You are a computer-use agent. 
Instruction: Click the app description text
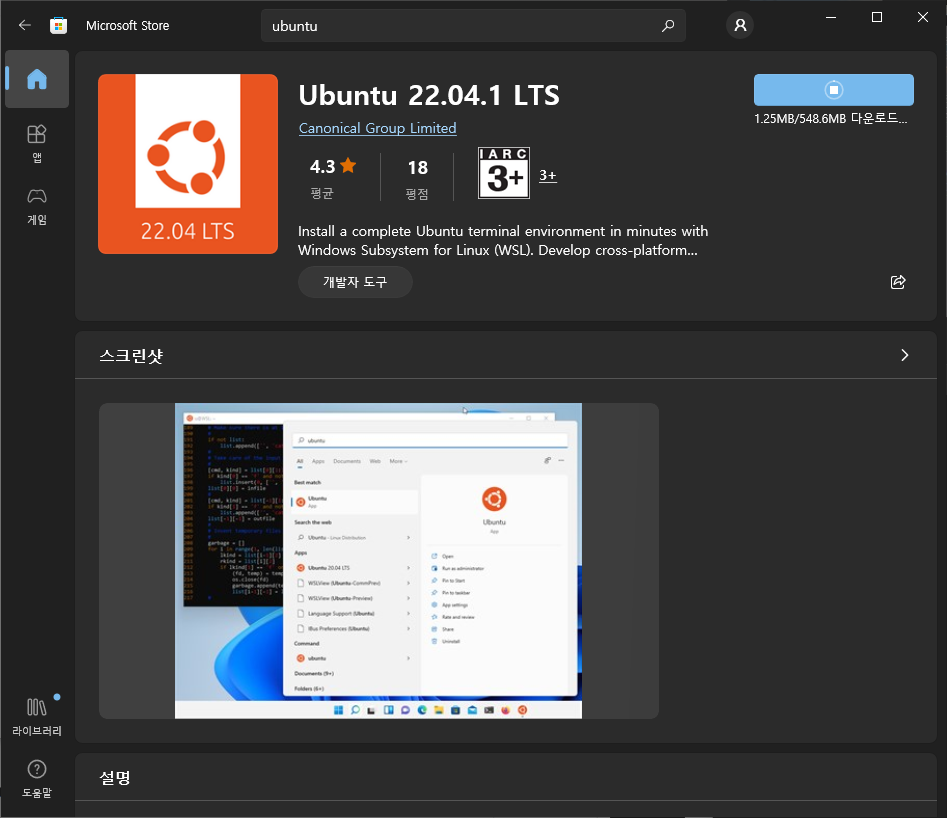tap(502, 240)
